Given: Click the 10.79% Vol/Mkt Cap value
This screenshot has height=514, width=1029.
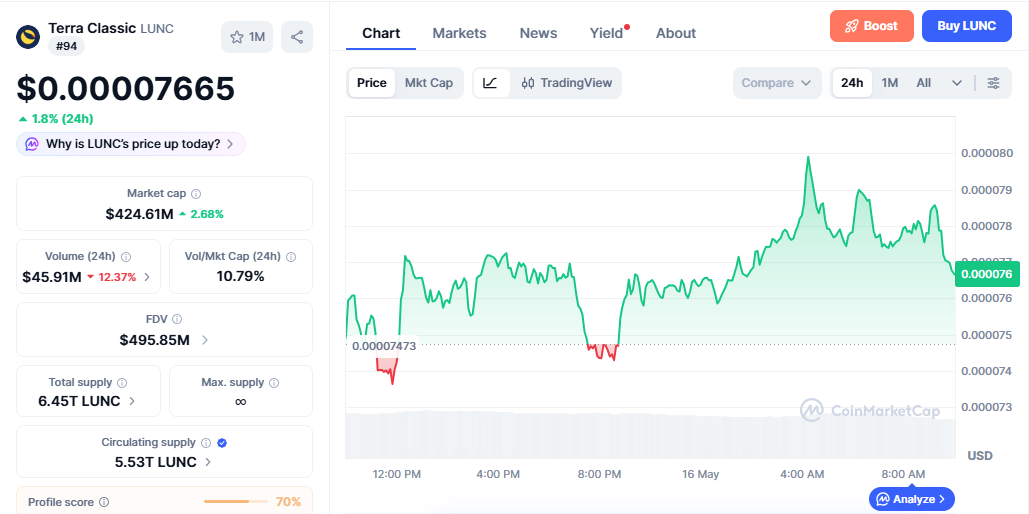Looking at the screenshot, I should [x=240, y=276].
